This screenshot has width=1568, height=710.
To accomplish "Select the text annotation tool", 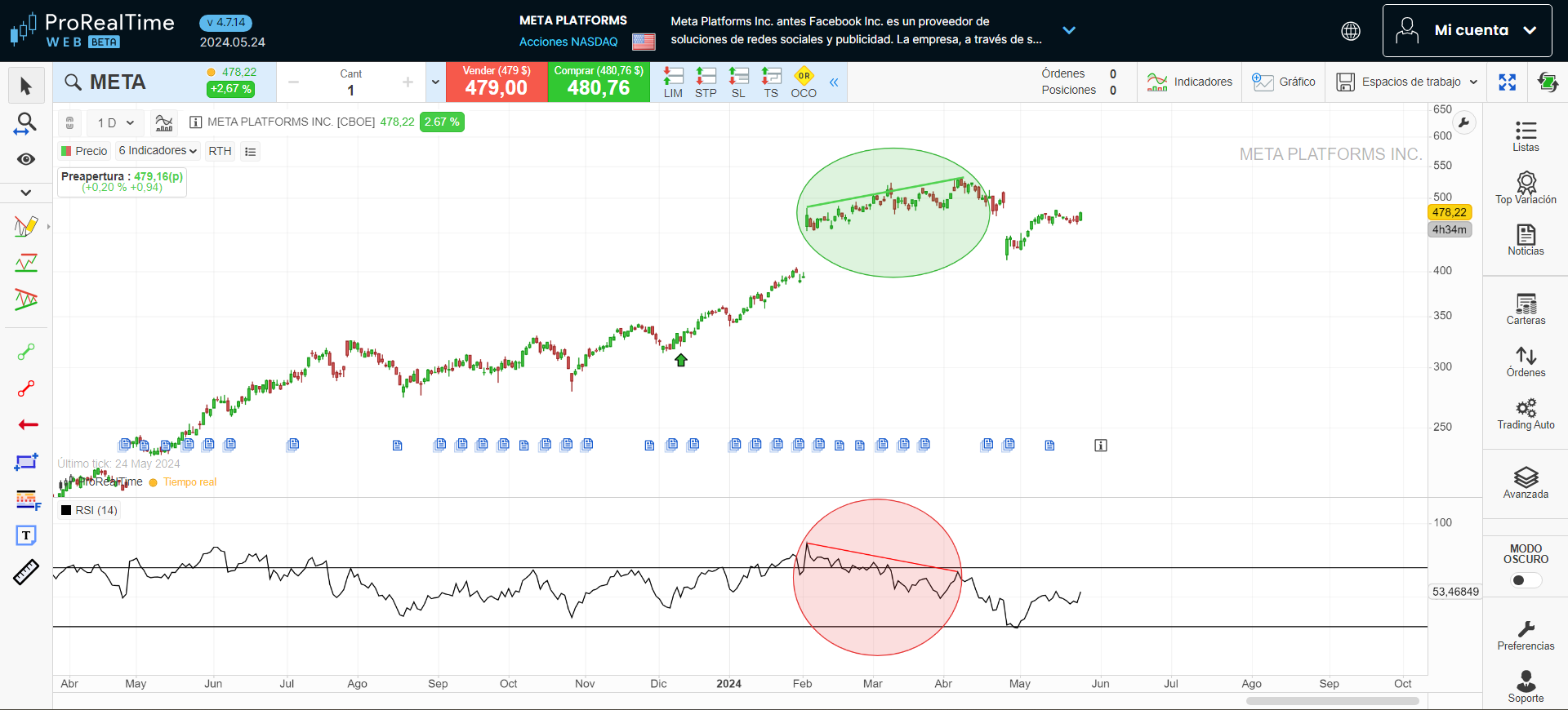I will click(26, 535).
